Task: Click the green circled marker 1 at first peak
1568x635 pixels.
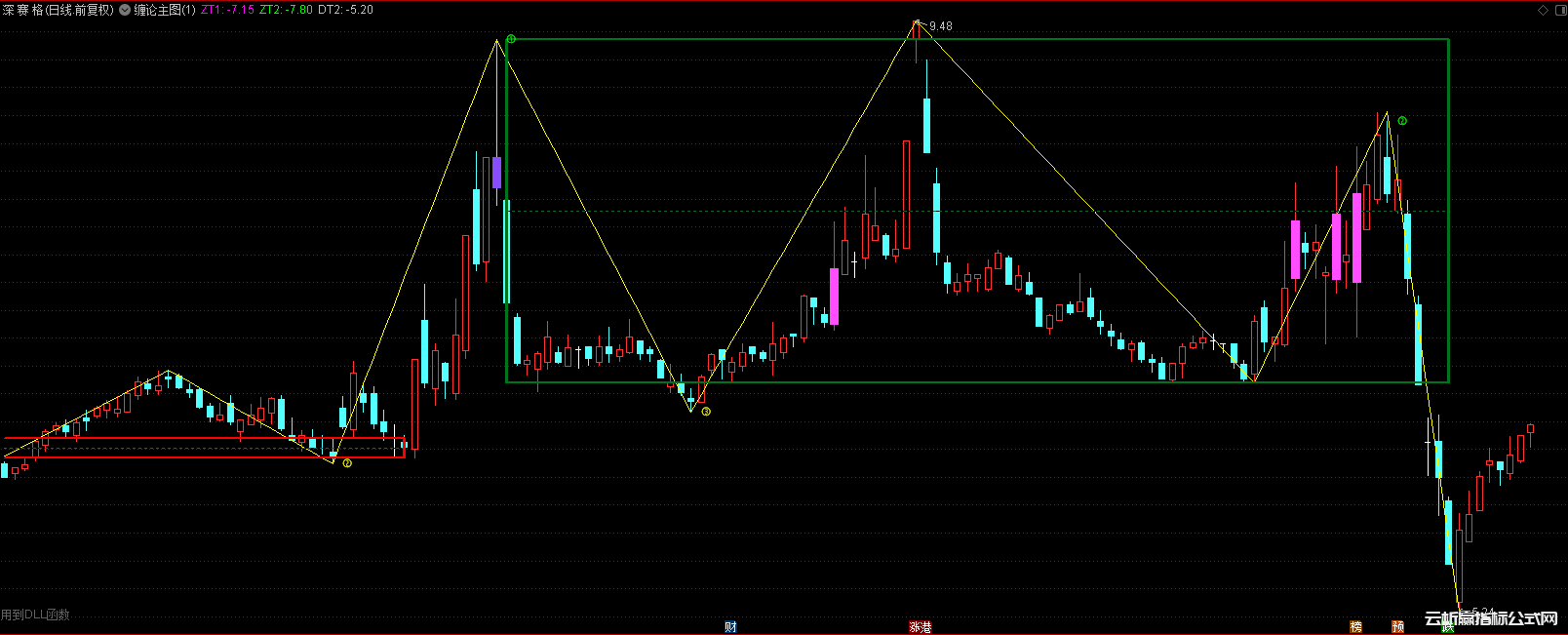Action: (x=511, y=39)
